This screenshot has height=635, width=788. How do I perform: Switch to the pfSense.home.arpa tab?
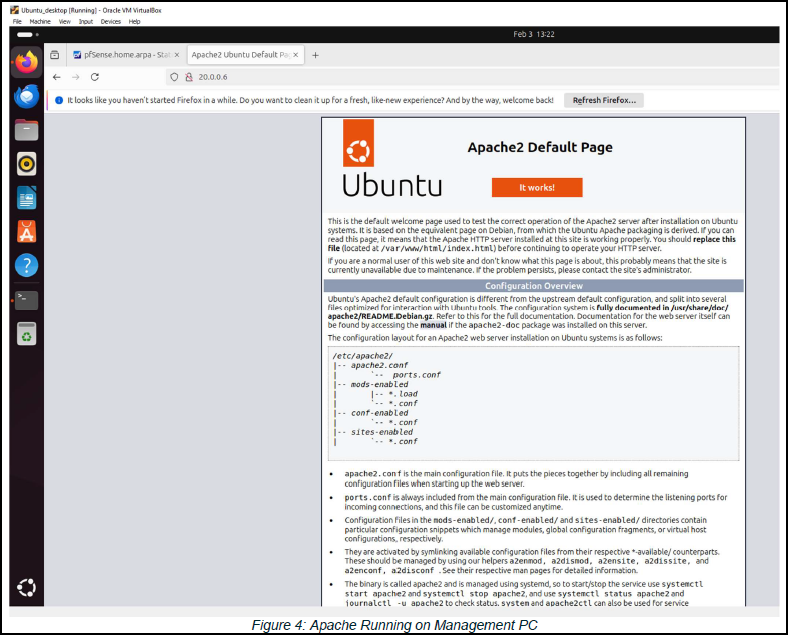(x=126, y=55)
